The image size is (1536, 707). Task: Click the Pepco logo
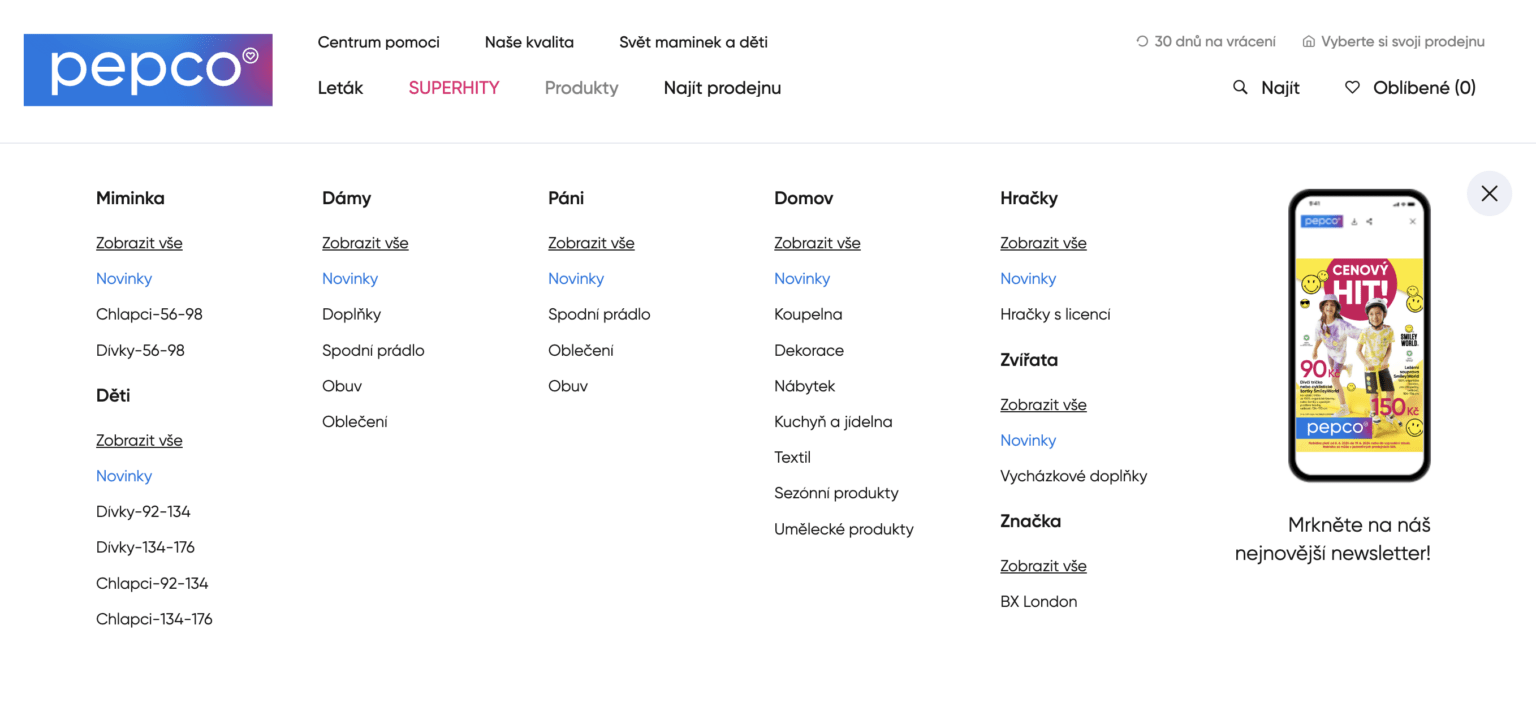148,70
